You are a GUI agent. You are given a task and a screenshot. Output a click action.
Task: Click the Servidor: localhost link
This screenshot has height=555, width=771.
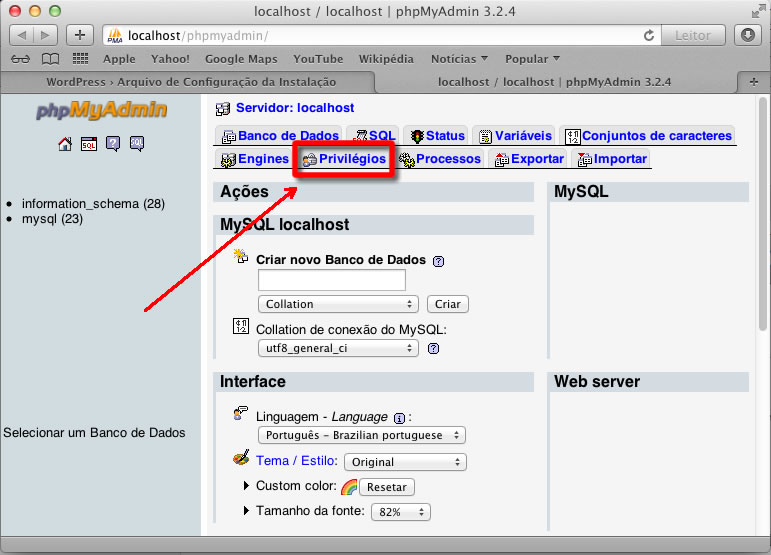pos(295,108)
